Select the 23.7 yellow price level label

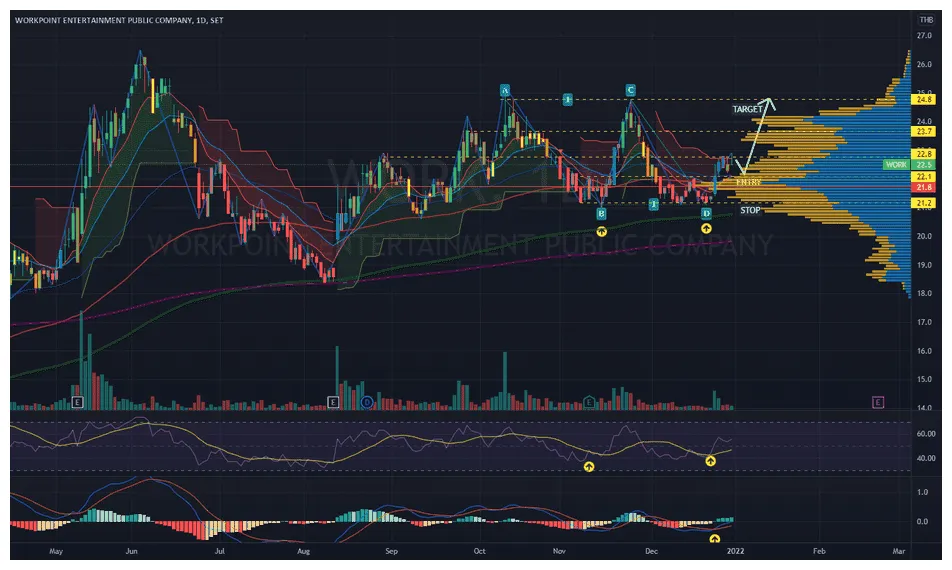pyautogui.click(x=925, y=132)
